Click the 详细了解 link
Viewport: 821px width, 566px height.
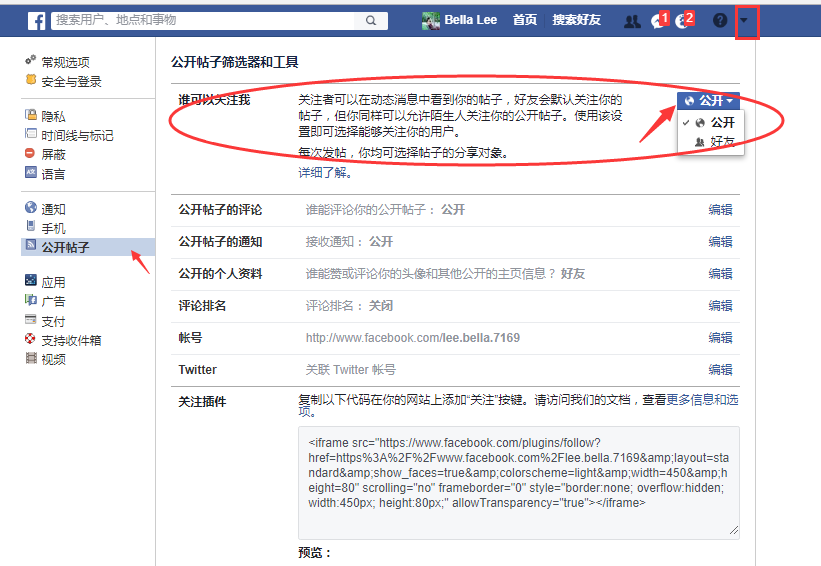325,173
